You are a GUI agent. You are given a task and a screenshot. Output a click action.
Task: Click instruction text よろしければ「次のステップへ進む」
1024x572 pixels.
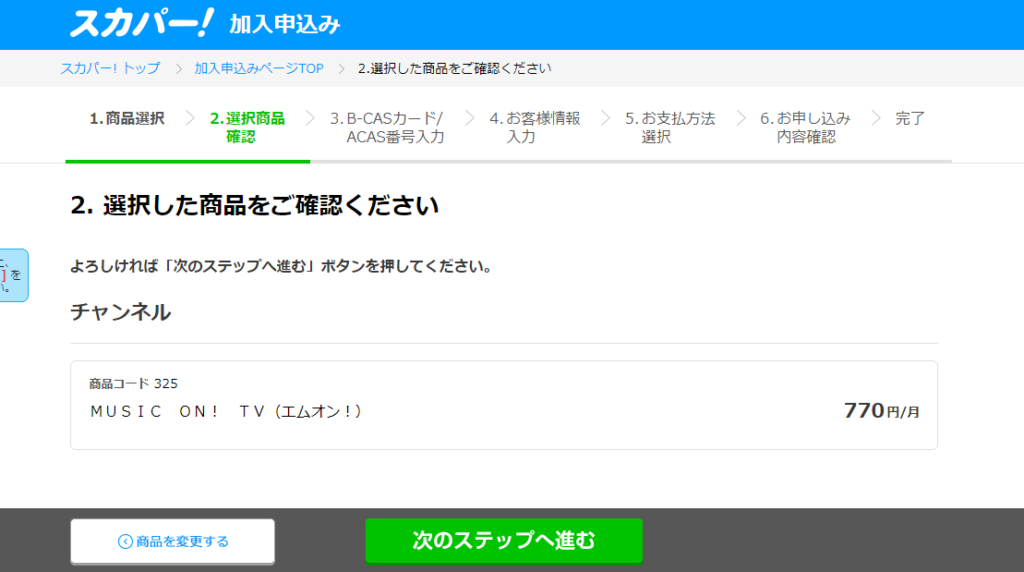pos(193,266)
